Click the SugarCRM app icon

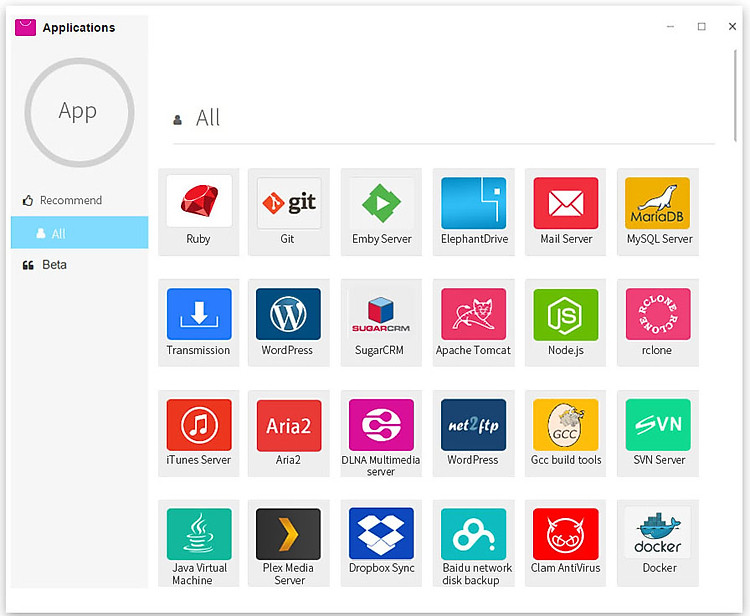381,315
